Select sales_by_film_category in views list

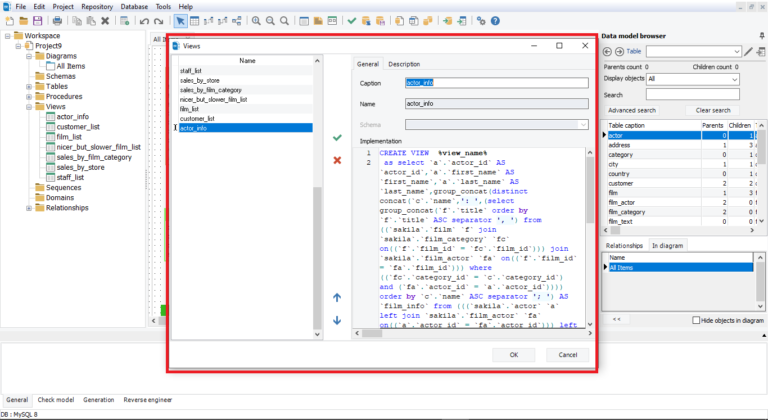(211, 90)
